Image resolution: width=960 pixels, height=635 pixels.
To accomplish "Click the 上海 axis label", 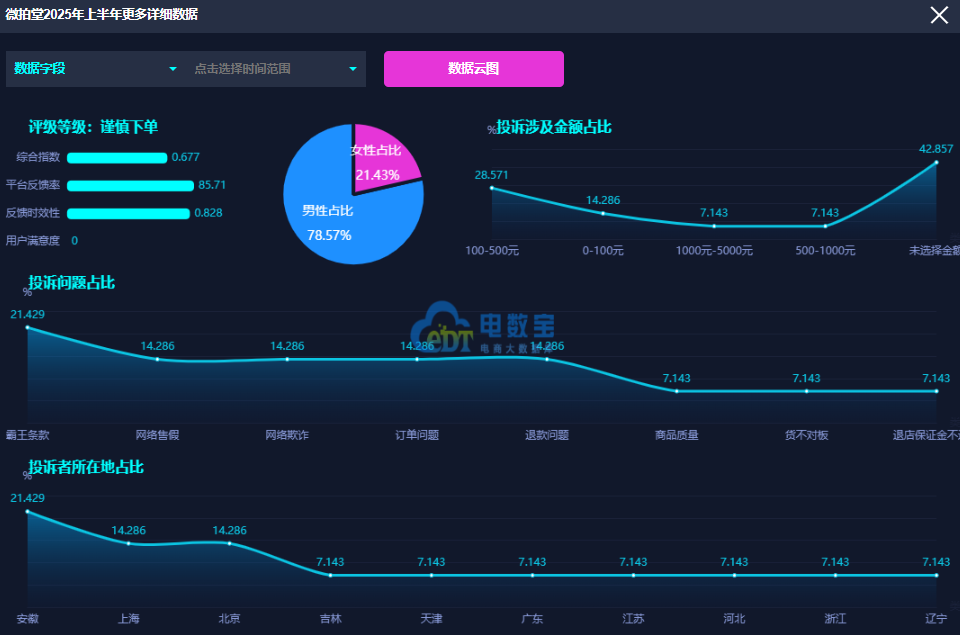I will [x=129, y=618].
